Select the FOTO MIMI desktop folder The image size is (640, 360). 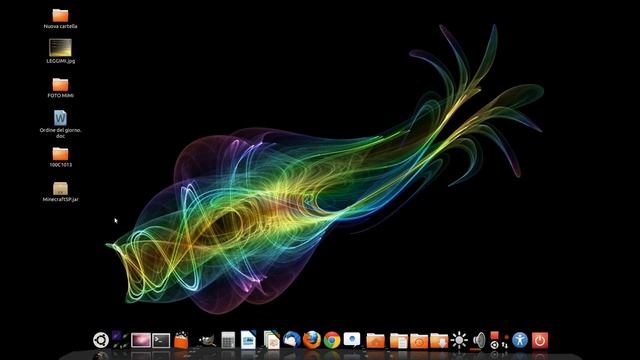[x=60, y=88]
